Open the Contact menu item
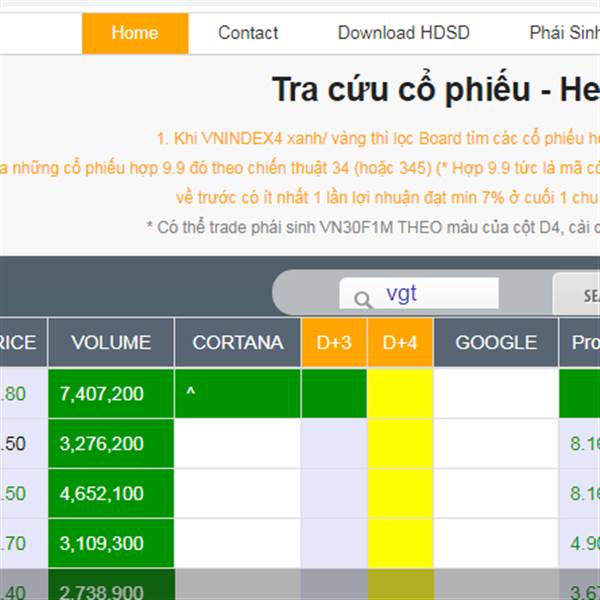Screen dimensions: 600x600 pos(248,33)
